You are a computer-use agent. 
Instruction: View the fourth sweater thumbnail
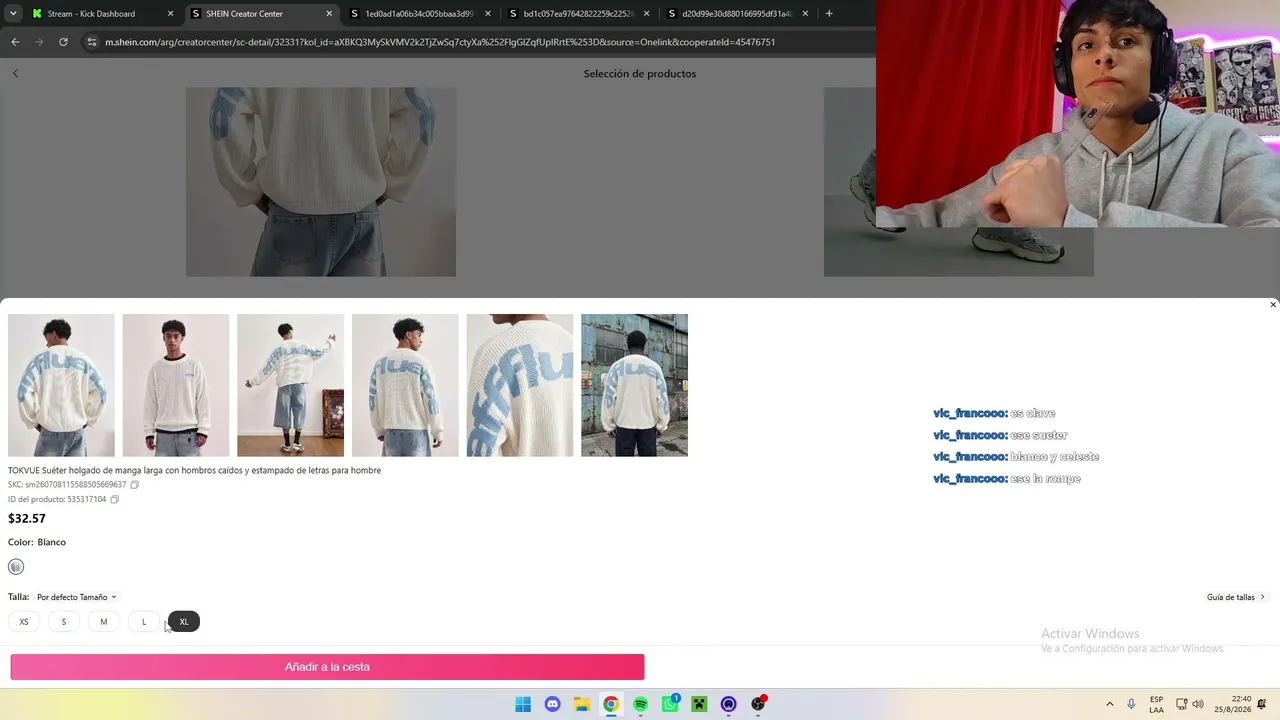pos(405,385)
